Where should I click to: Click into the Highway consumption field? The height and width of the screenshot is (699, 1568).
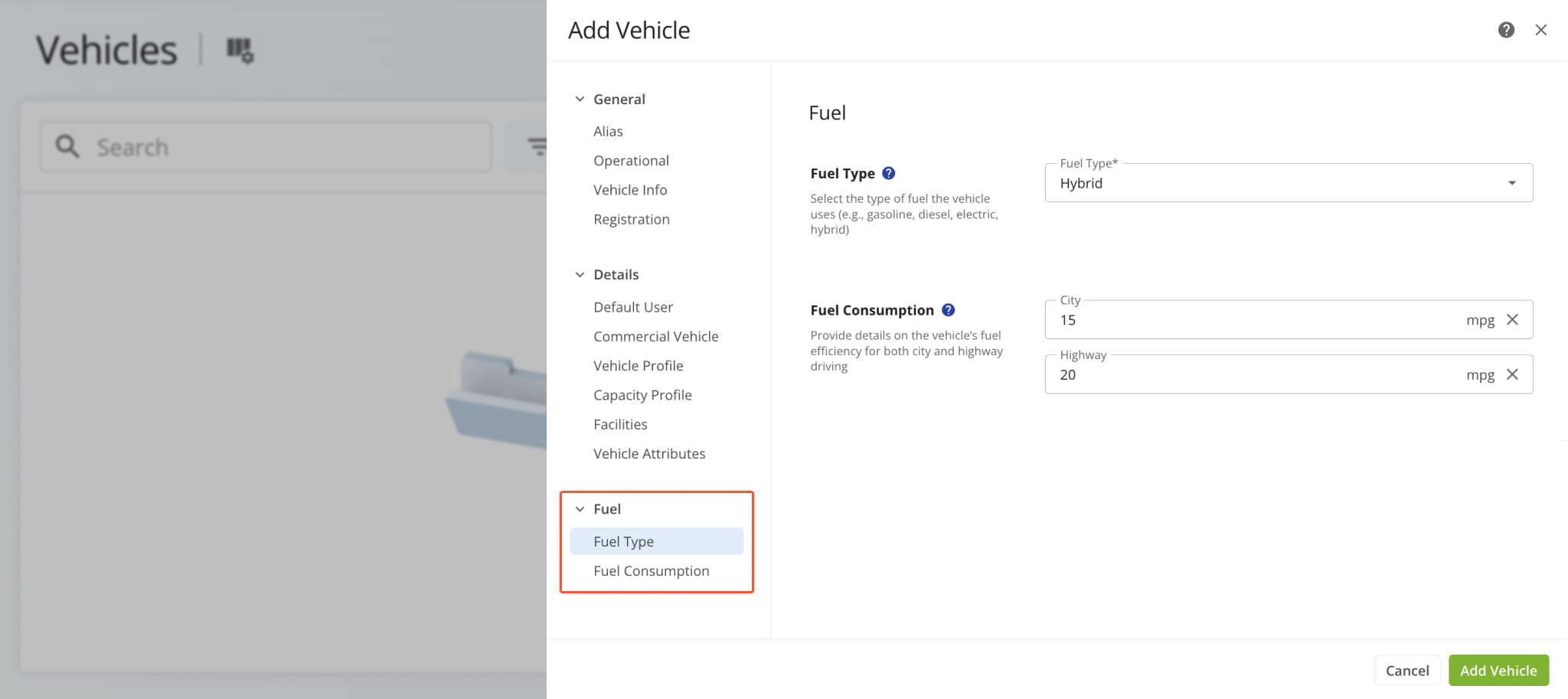(x=1256, y=374)
